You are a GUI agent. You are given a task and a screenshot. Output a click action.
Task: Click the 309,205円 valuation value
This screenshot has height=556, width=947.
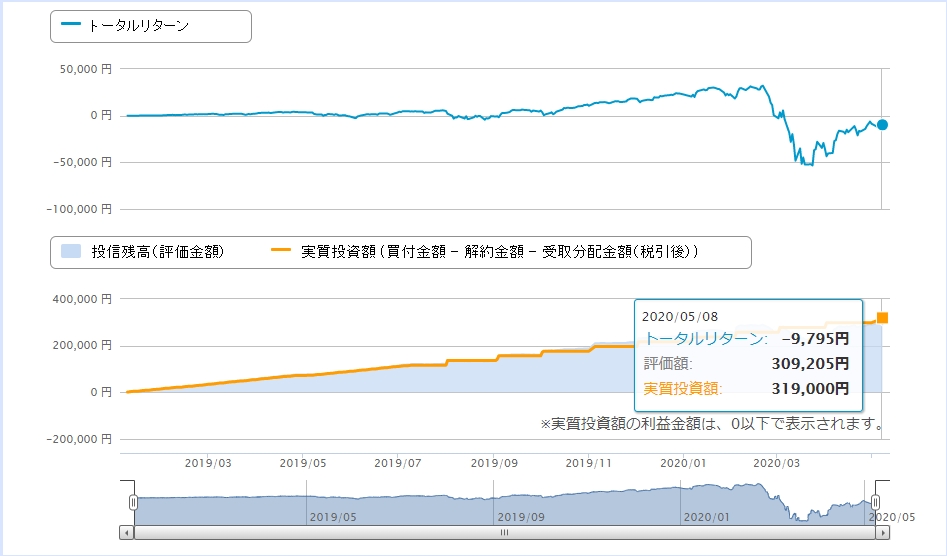810,363
